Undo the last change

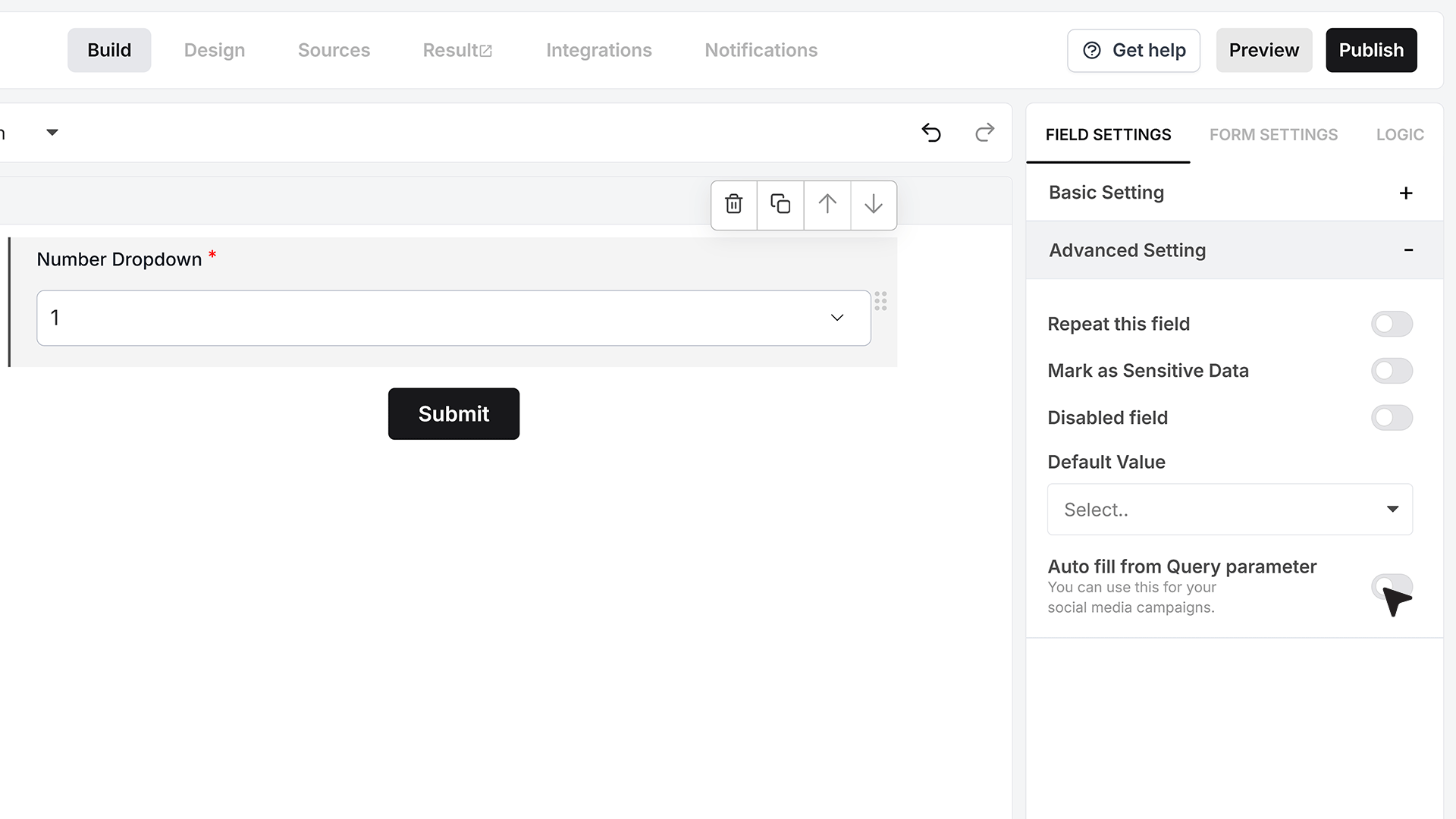pyautogui.click(x=931, y=133)
